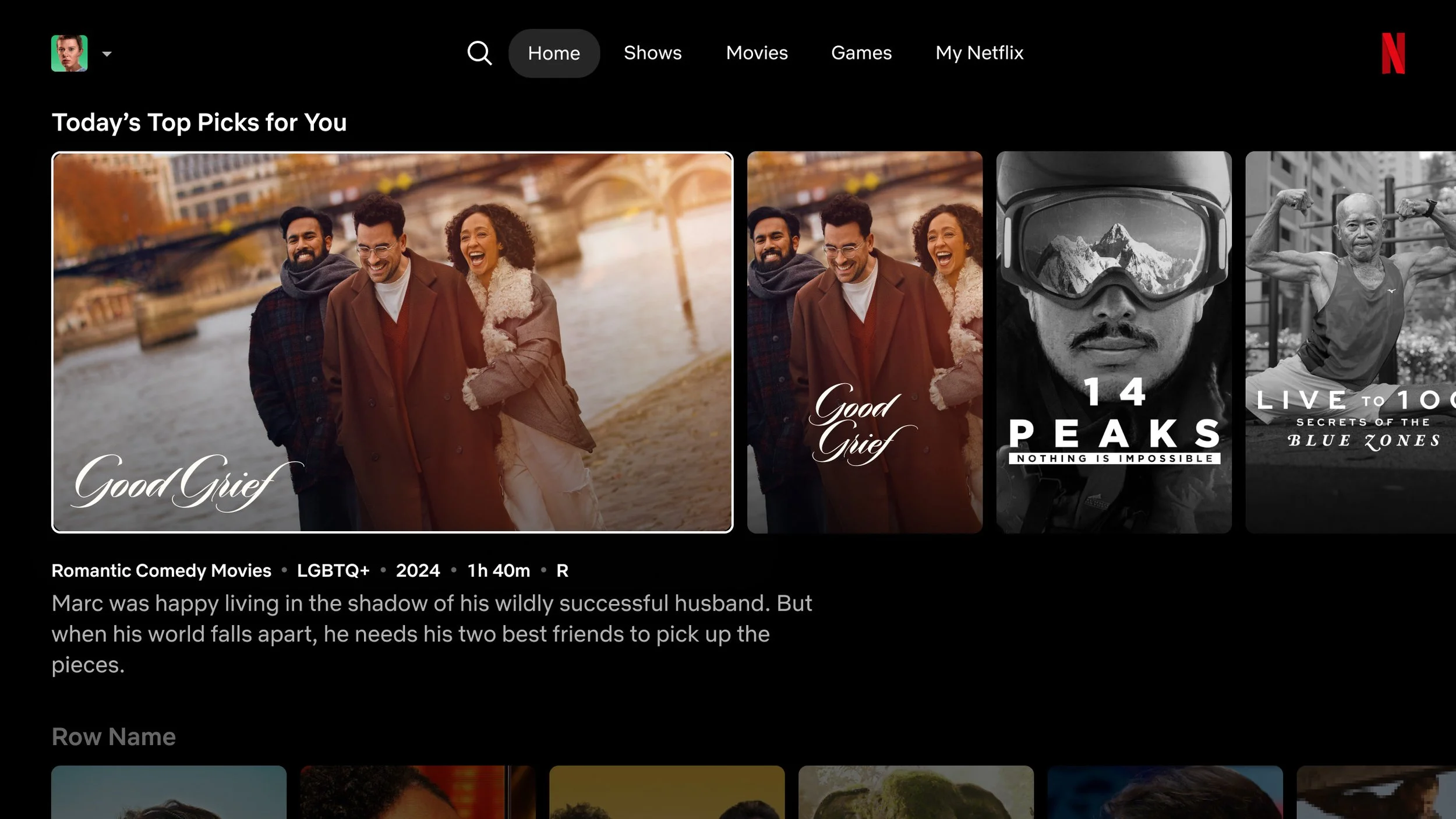Open the 14 Peaks poster
The width and height of the screenshot is (1456, 819).
pos(1114,342)
